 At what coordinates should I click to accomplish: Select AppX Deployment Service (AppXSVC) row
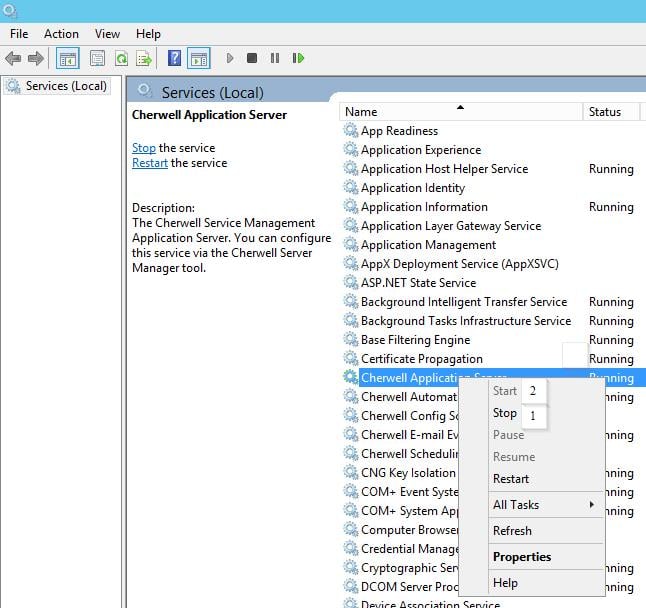[494, 264]
